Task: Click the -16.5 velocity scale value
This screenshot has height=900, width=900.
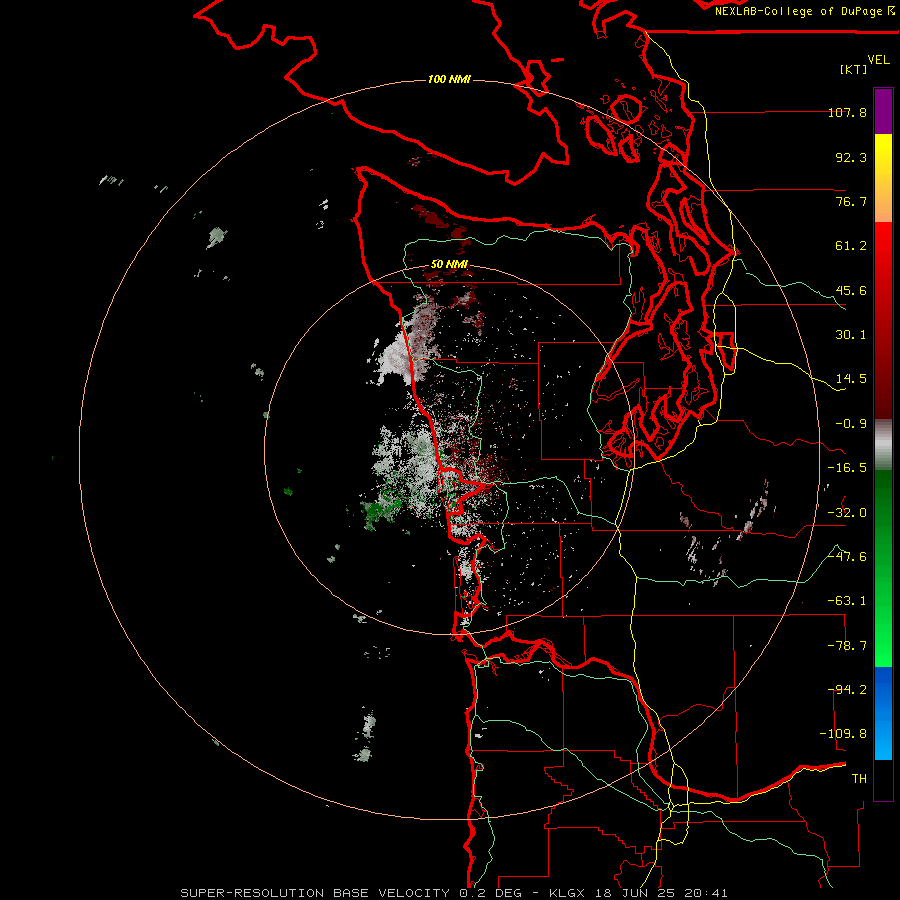Action: click(x=847, y=468)
